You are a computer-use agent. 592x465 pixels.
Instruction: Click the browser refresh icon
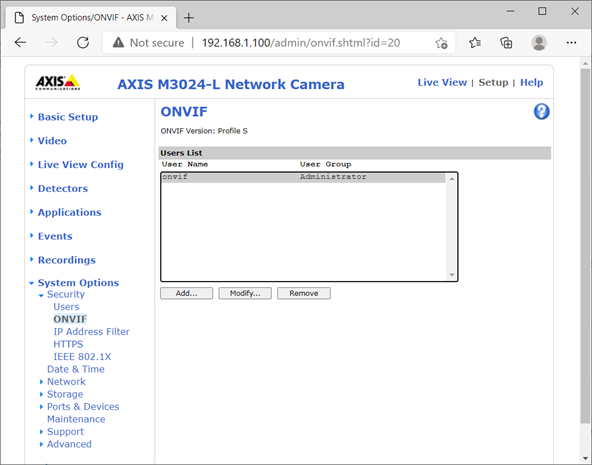pyautogui.click(x=83, y=43)
